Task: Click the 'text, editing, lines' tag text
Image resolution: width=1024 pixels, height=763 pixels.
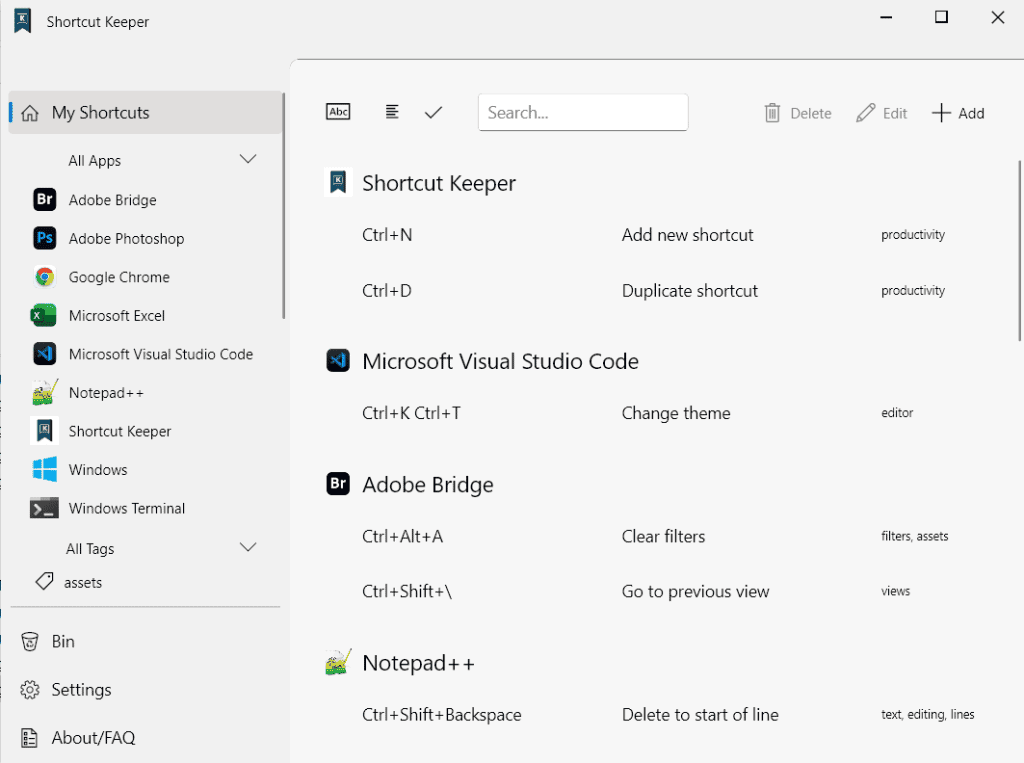Action: click(x=927, y=715)
